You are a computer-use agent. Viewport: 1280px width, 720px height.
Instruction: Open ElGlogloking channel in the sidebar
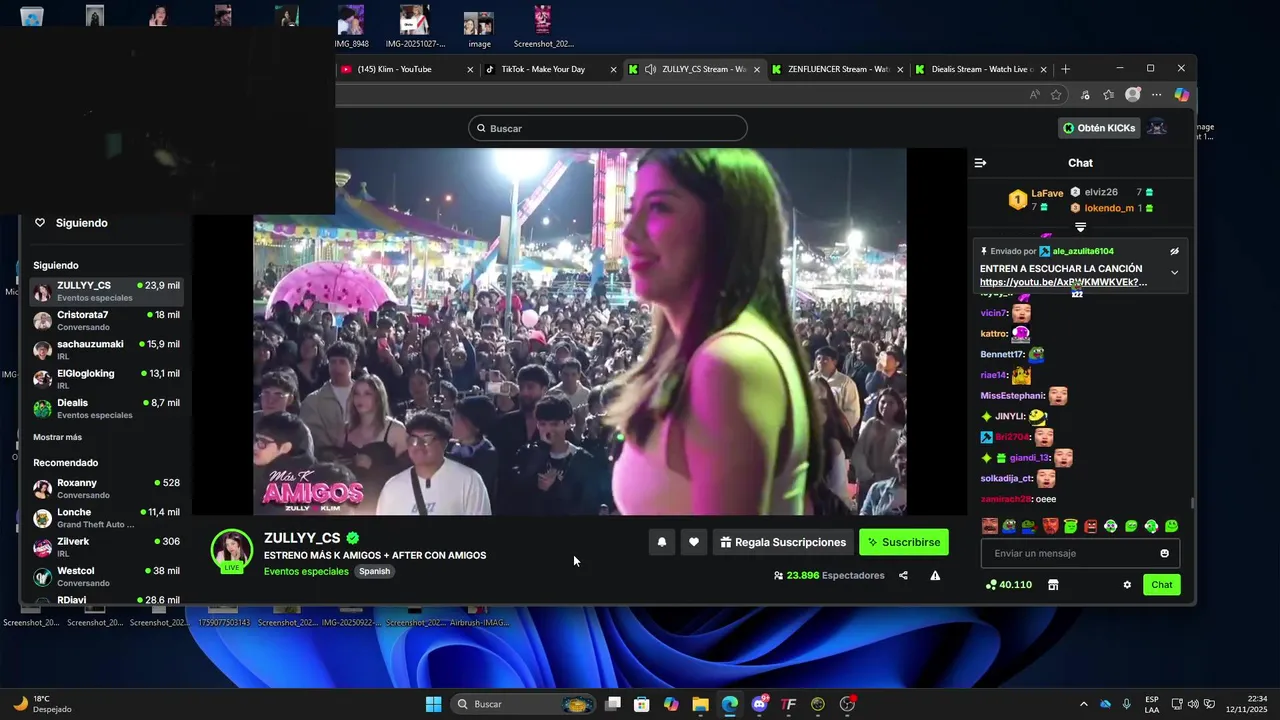[x=106, y=378]
